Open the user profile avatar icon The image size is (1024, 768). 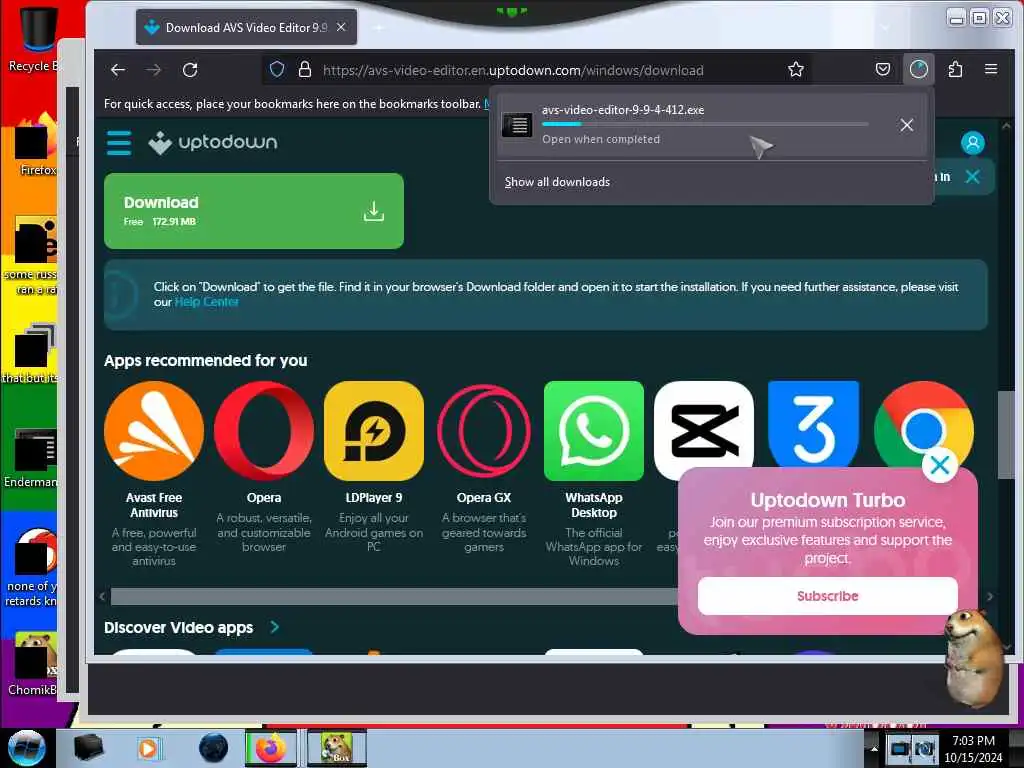tap(972, 142)
